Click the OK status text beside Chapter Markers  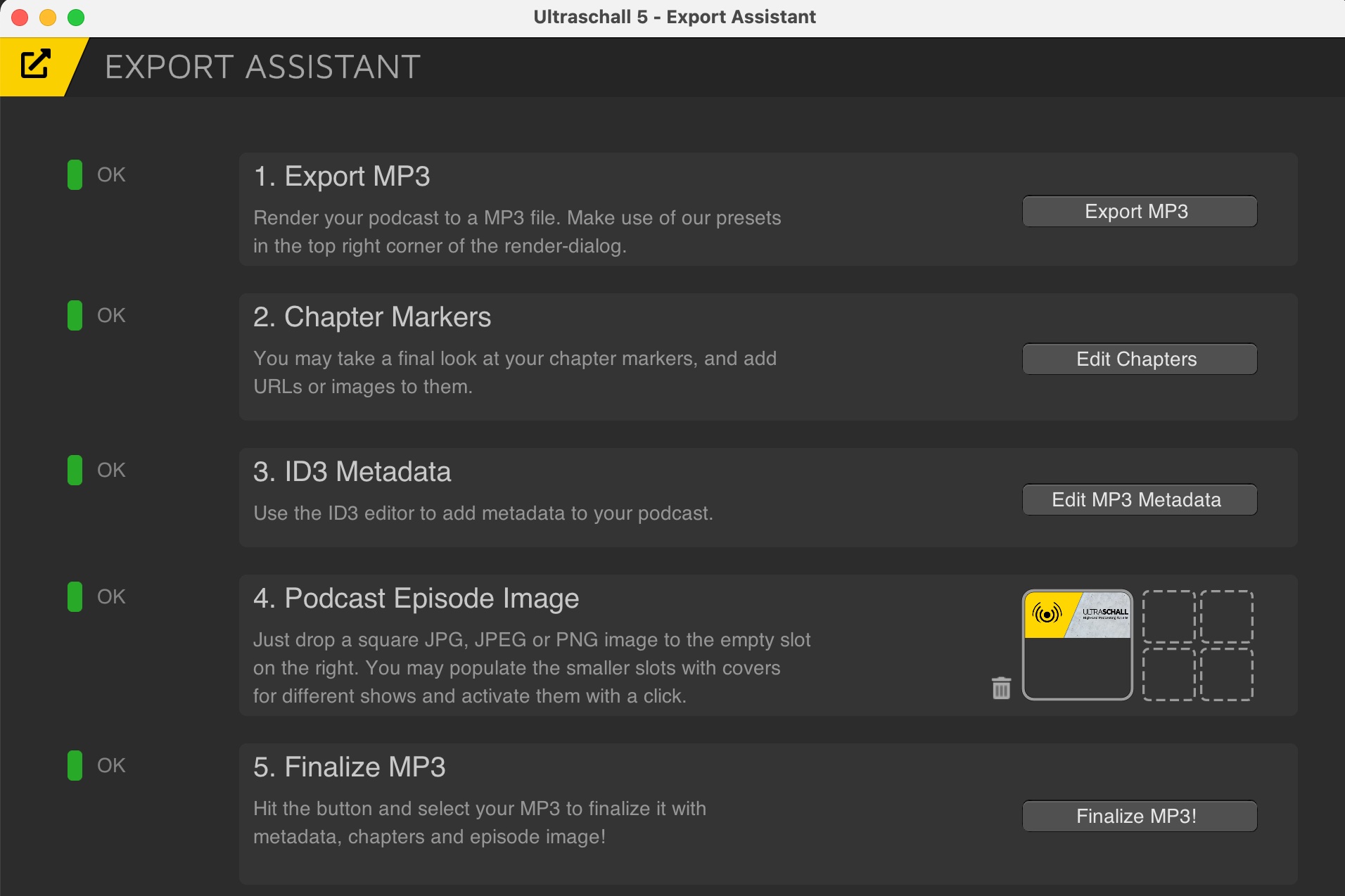(x=111, y=315)
